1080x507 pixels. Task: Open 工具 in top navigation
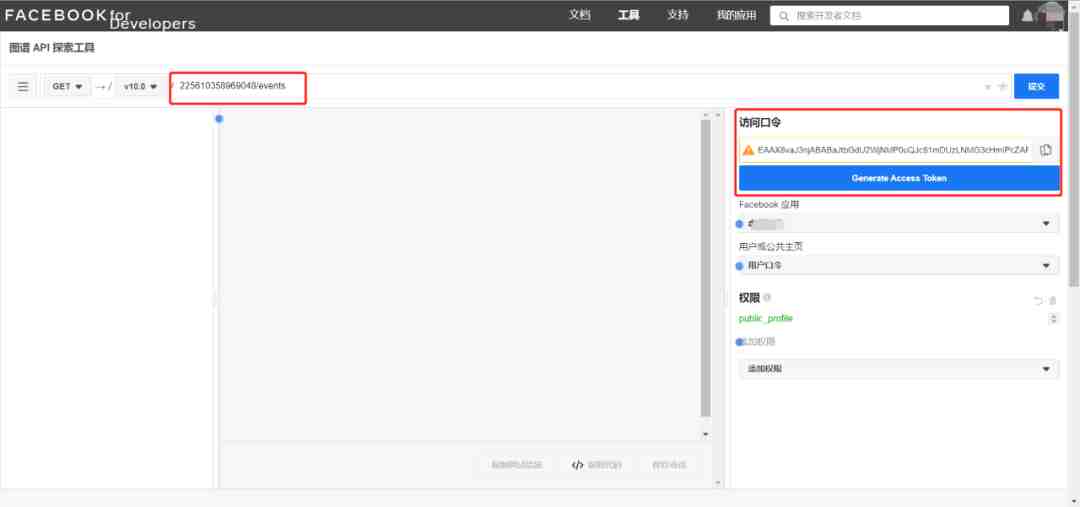[628, 15]
